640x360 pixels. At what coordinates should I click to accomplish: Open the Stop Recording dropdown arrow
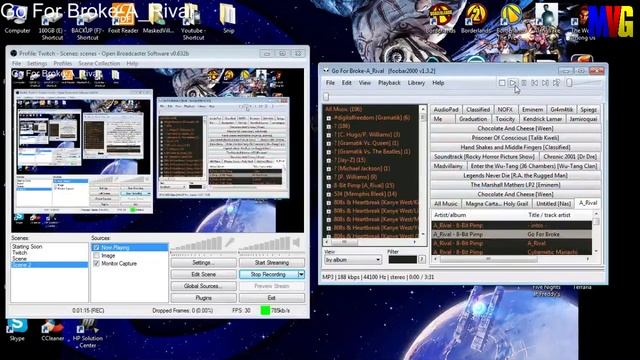tap(301, 274)
